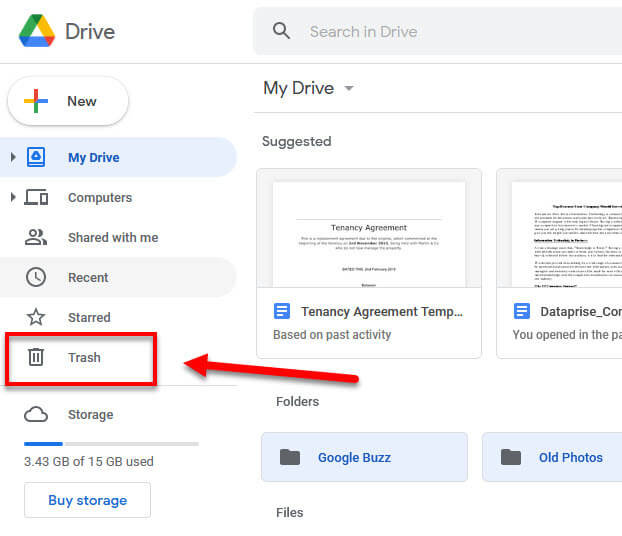
Task: Click the My Drive sidebar icon
Action: [36, 157]
